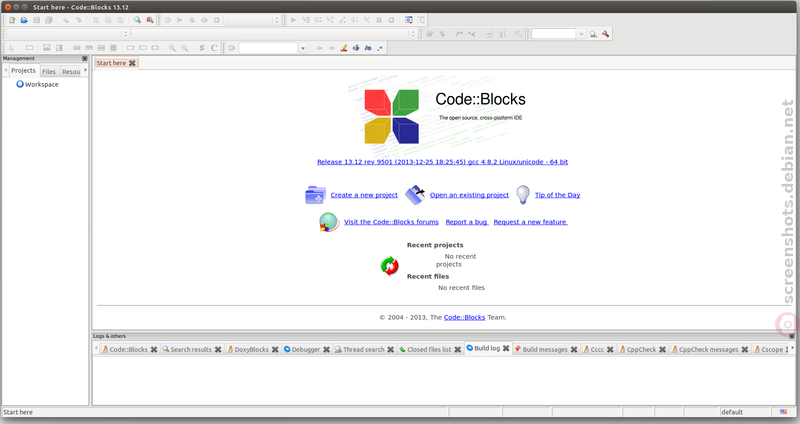
Task: Click the US flag status bar icon
Action: point(783,412)
